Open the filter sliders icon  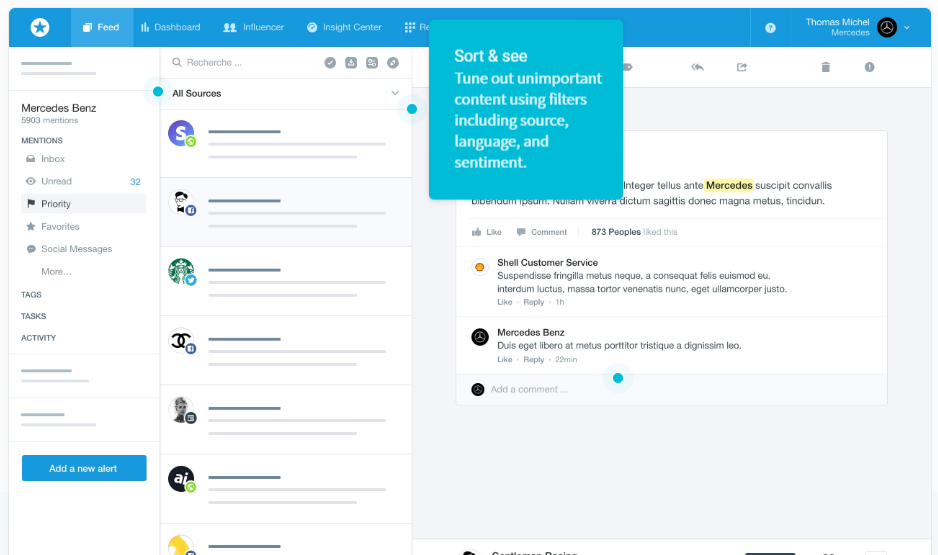pyautogui.click(x=372, y=63)
